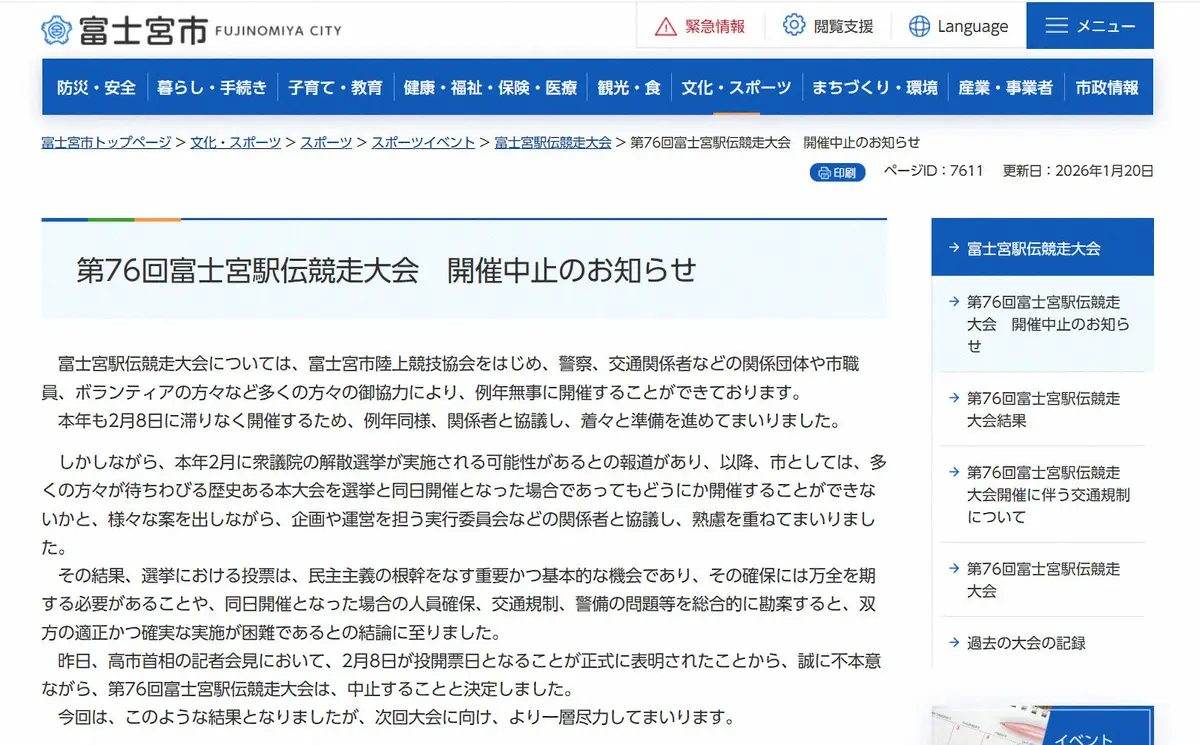Click the スポーツイベント breadcrumb link
1200x745 pixels.
pyautogui.click(x=423, y=142)
